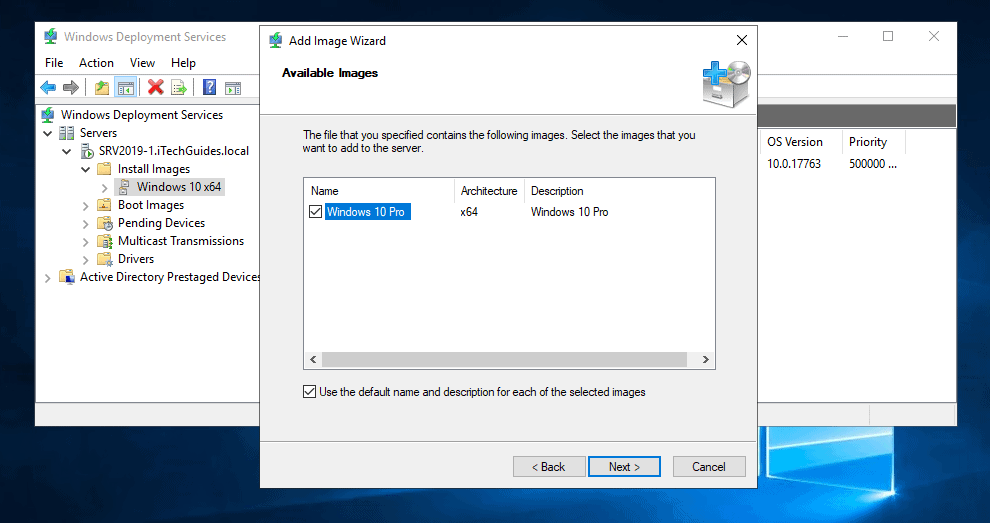Click the blue Back arrow in toolbar
The height and width of the screenshot is (523, 990).
pos(49,88)
